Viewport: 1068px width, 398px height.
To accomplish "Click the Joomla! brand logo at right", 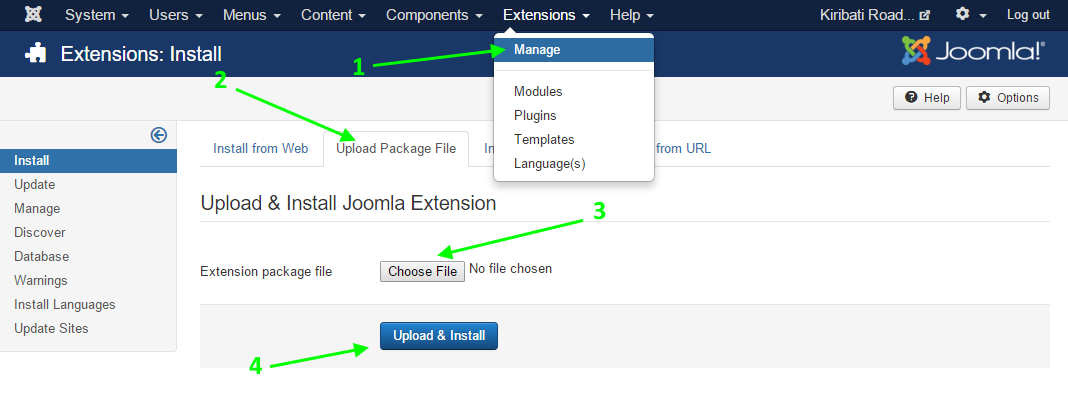I will coord(973,51).
